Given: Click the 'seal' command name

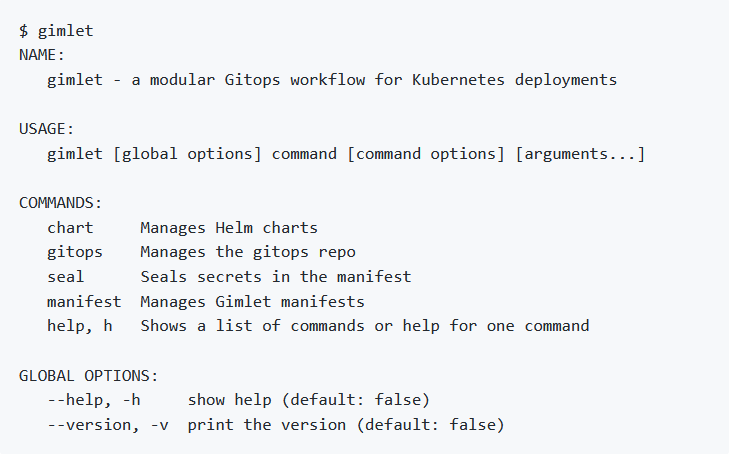Looking at the screenshot, I should coord(66,277).
